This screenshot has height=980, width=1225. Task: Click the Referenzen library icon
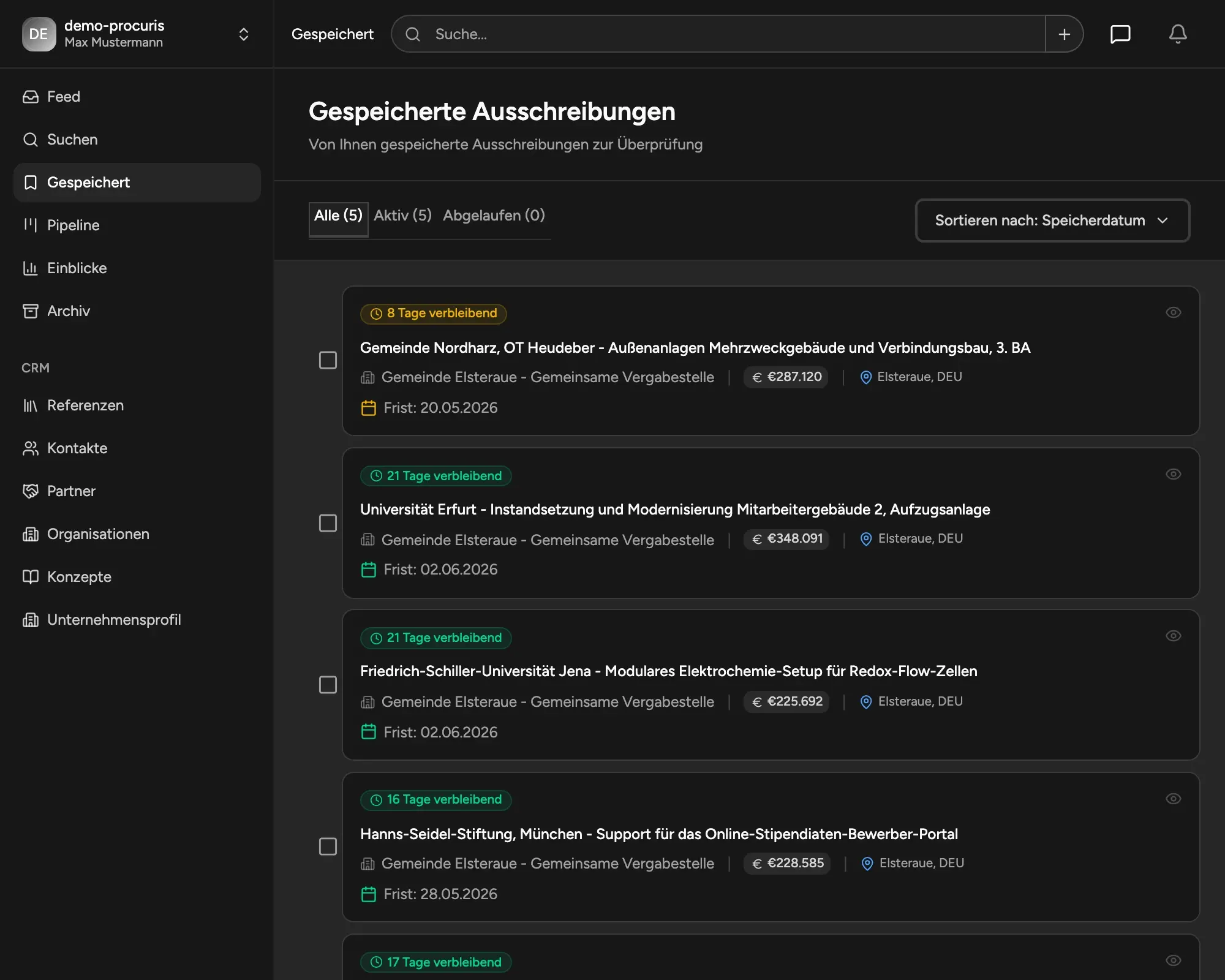click(31, 405)
